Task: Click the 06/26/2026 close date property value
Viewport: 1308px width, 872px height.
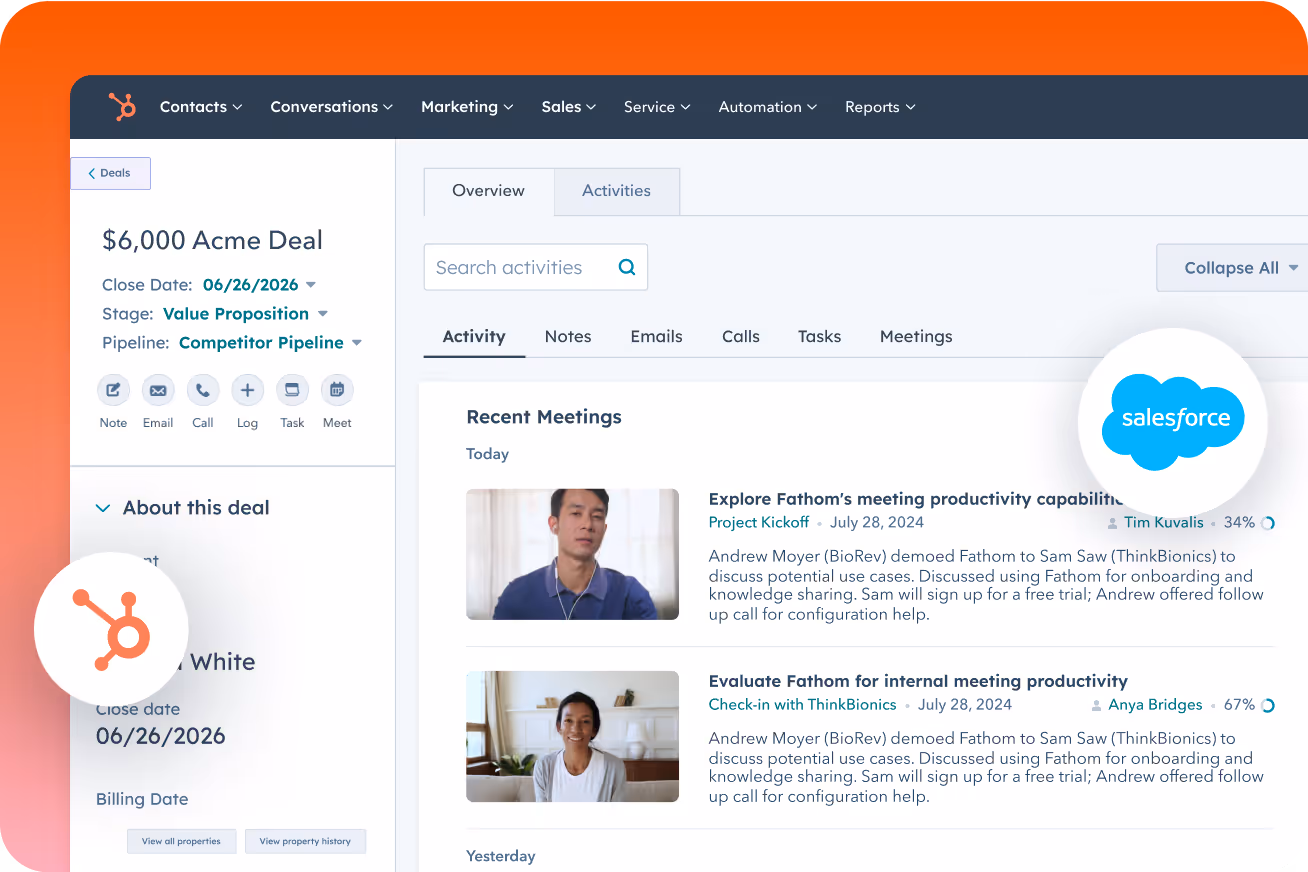Action: (161, 737)
